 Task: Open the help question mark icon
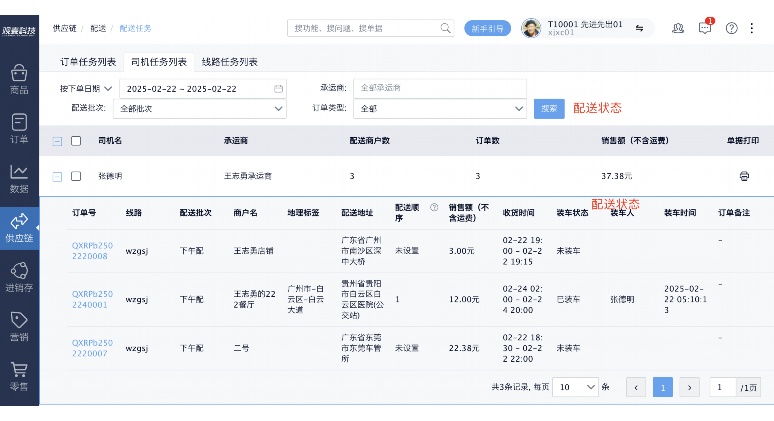[x=732, y=28]
